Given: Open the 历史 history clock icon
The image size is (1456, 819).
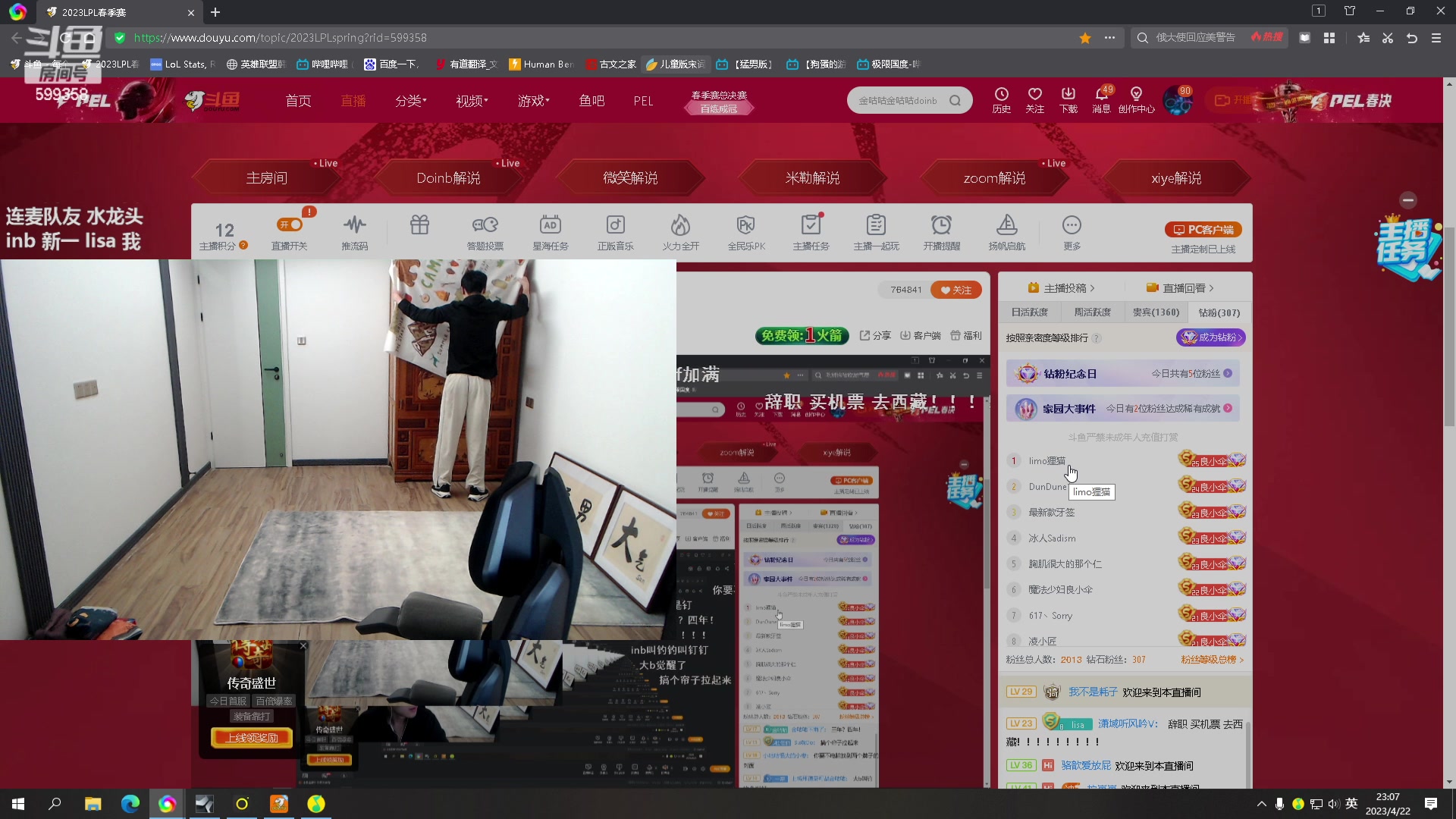Looking at the screenshot, I should tap(1001, 99).
